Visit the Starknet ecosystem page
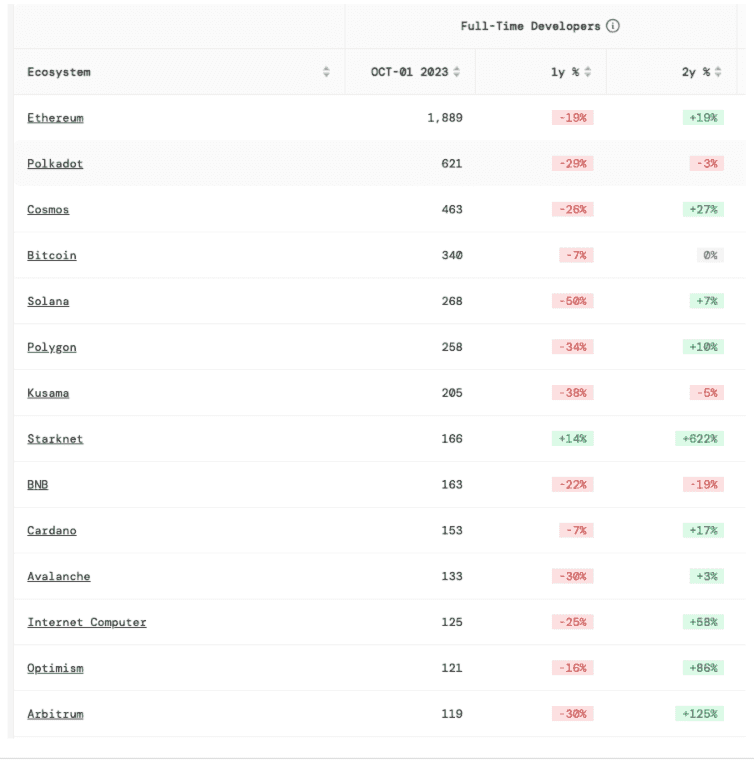 click(55, 439)
